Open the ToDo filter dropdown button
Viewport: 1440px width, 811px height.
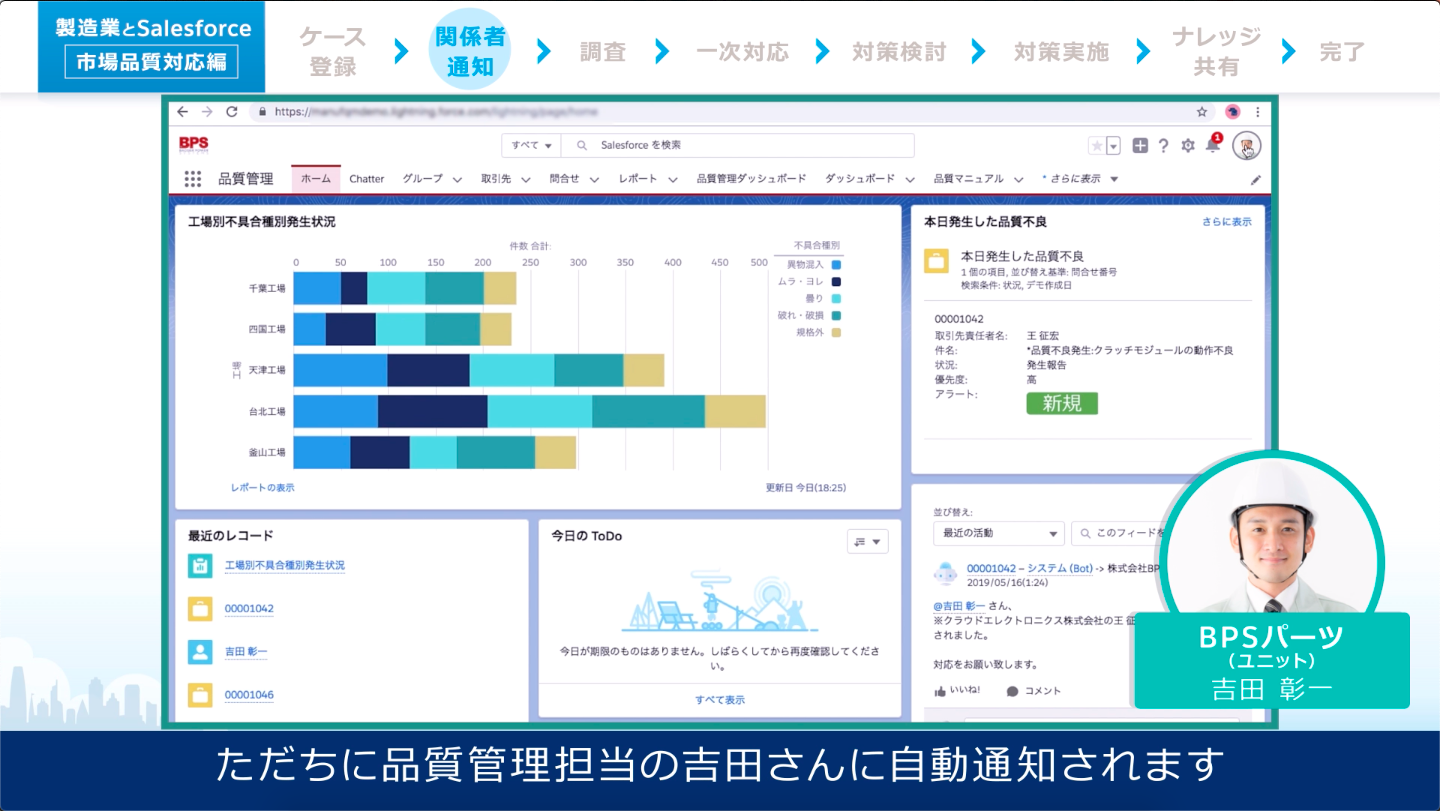(x=867, y=542)
